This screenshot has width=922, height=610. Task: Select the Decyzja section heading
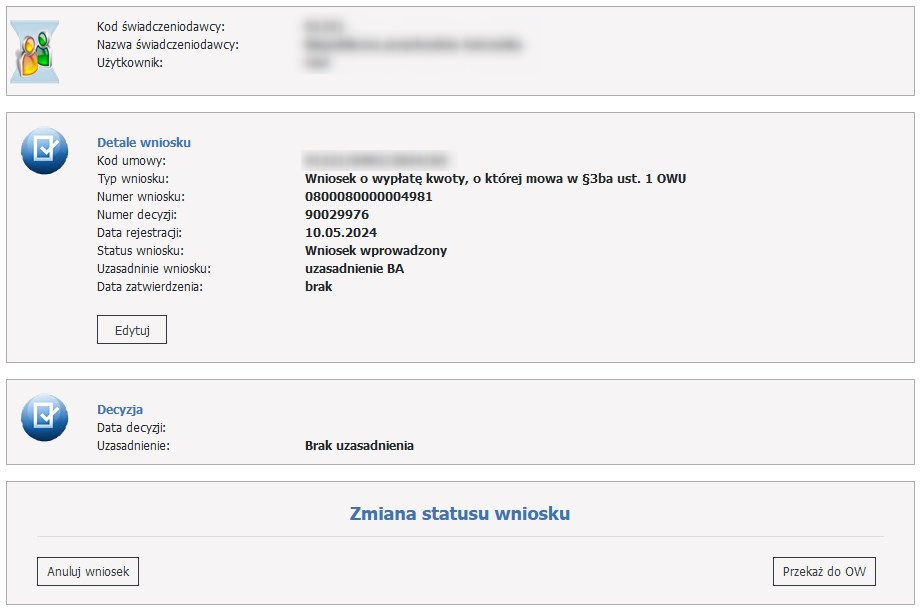(120, 409)
